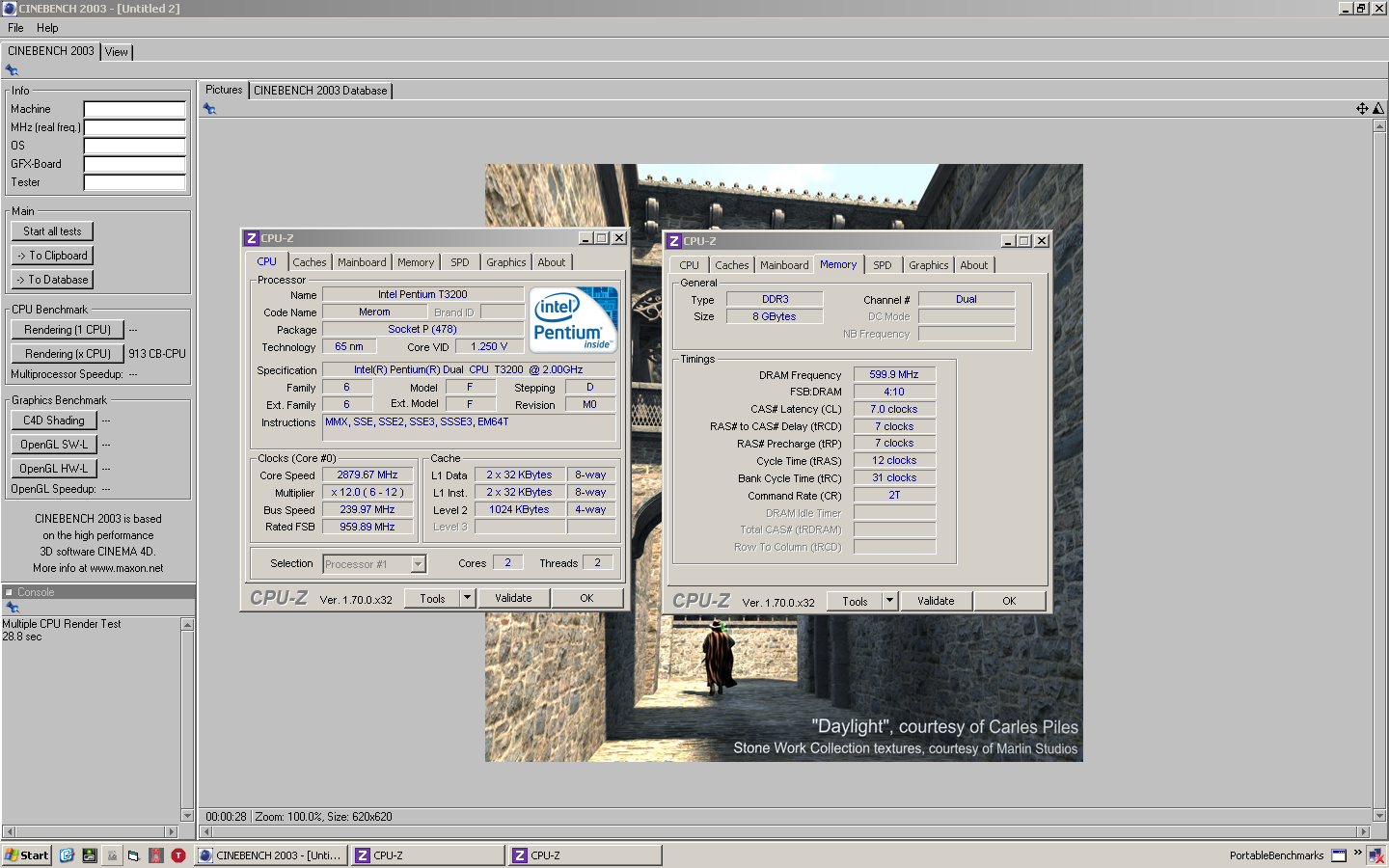Open the Tools dropdown arrow in CPU window
The image size is (1389, 868).
point(468,598)
